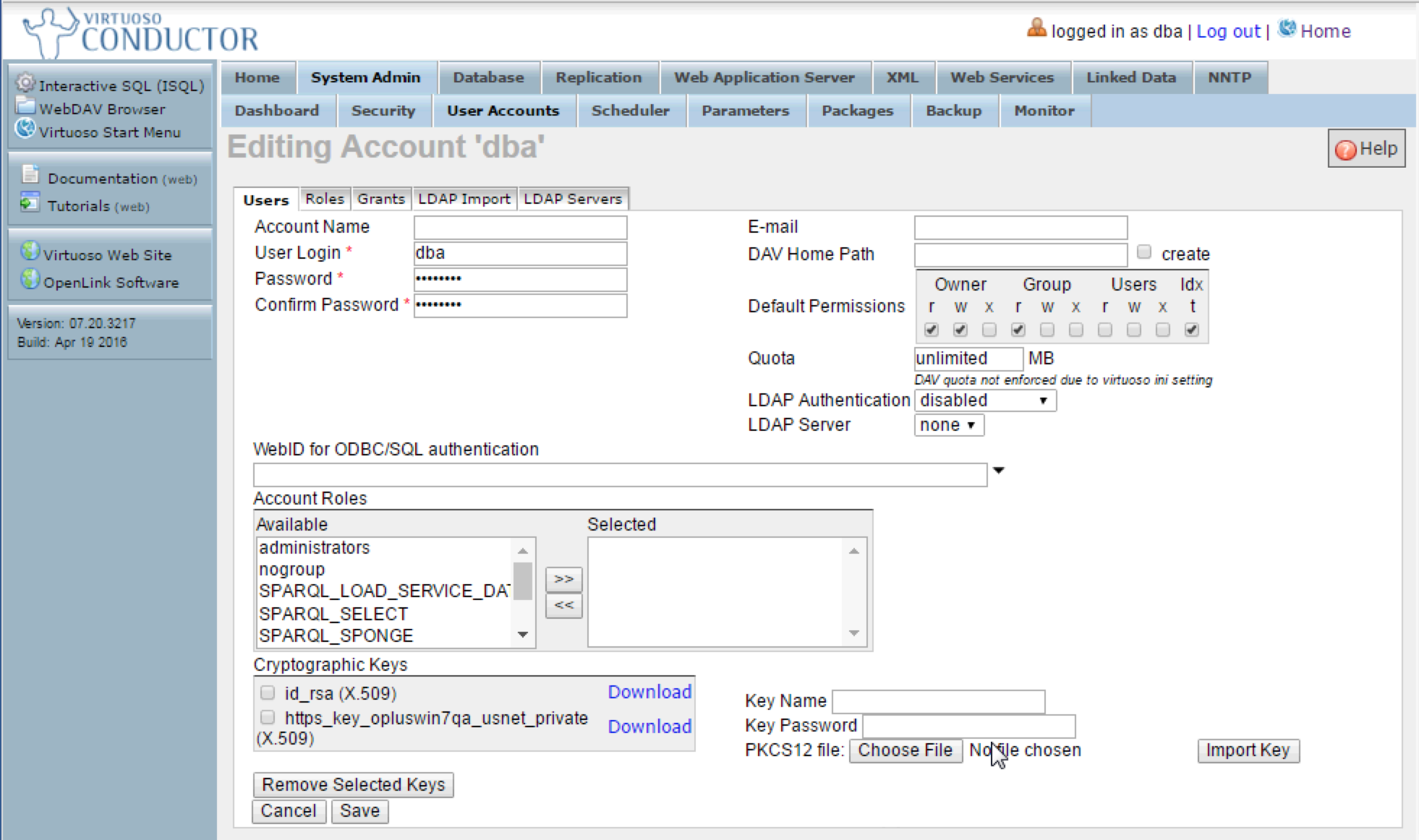Expand the WebID authentication dropdown arrow
This screenshot has height=840, width=1419.
click(x=999, y=471)
